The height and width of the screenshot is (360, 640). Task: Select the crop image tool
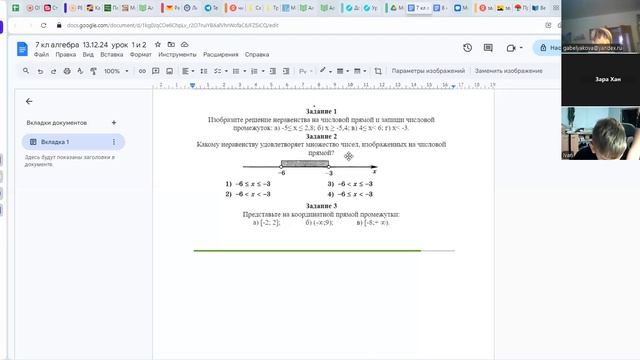(378, 71)
